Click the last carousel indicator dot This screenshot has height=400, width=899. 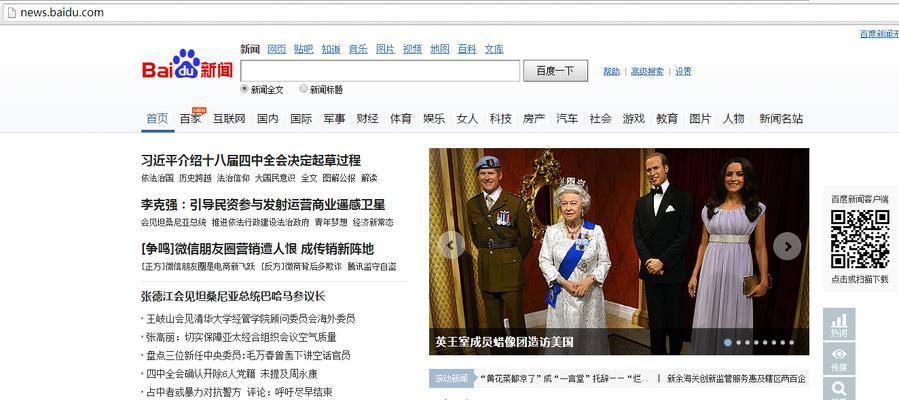pyautogui.click(x=791, y=343)
